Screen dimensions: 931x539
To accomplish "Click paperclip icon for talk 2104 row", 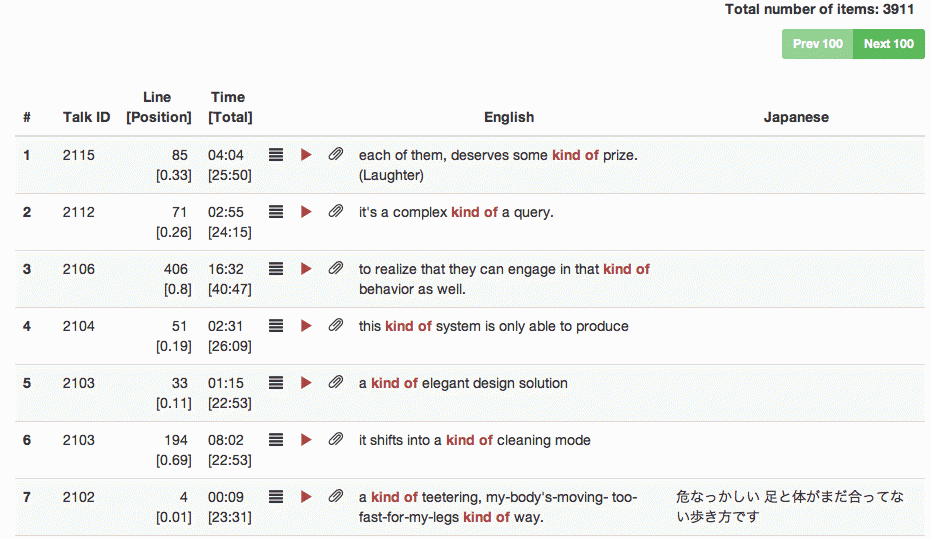I will pos(336,326).
